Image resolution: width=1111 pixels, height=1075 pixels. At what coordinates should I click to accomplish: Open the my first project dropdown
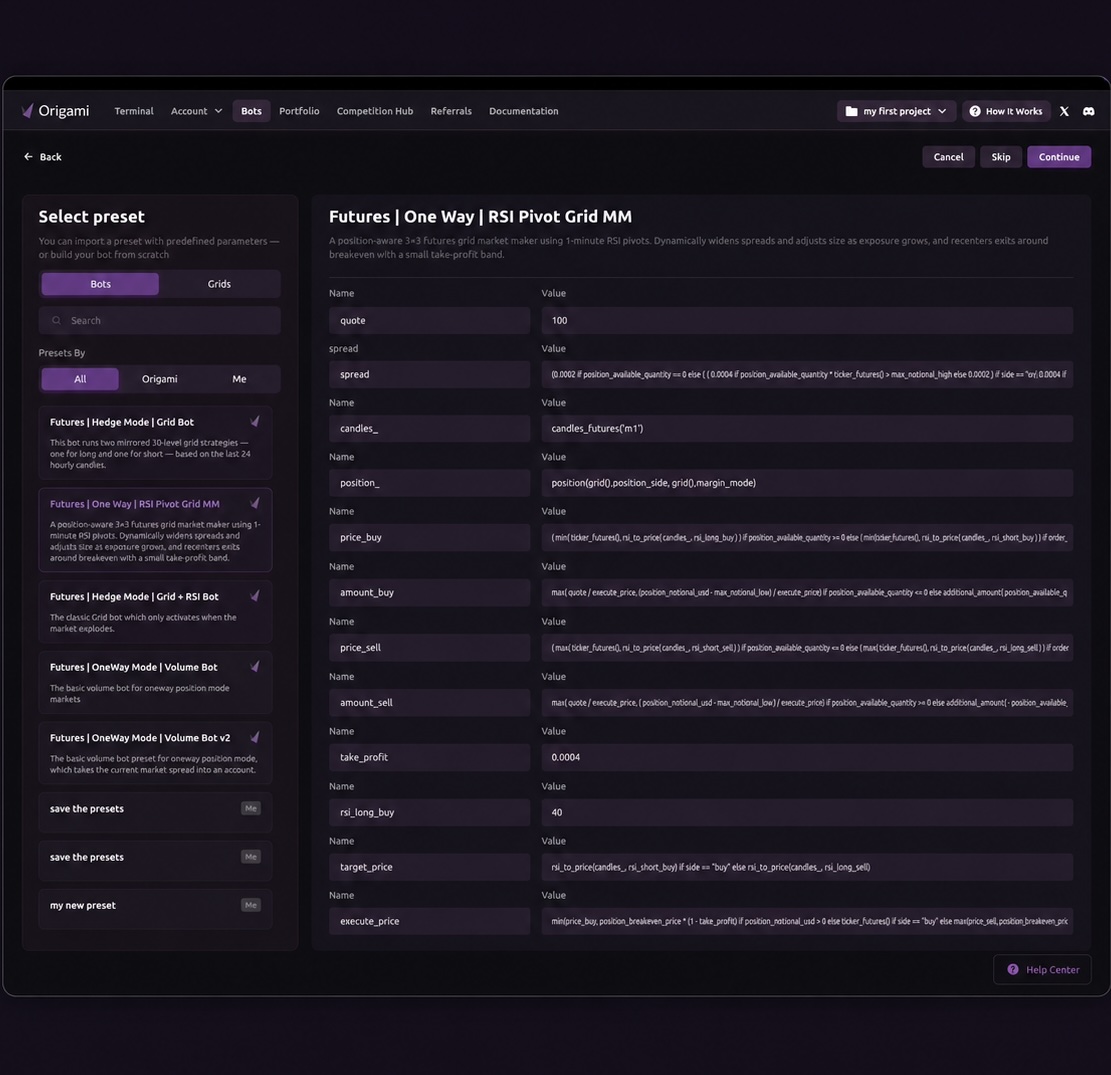pos(896,111)
